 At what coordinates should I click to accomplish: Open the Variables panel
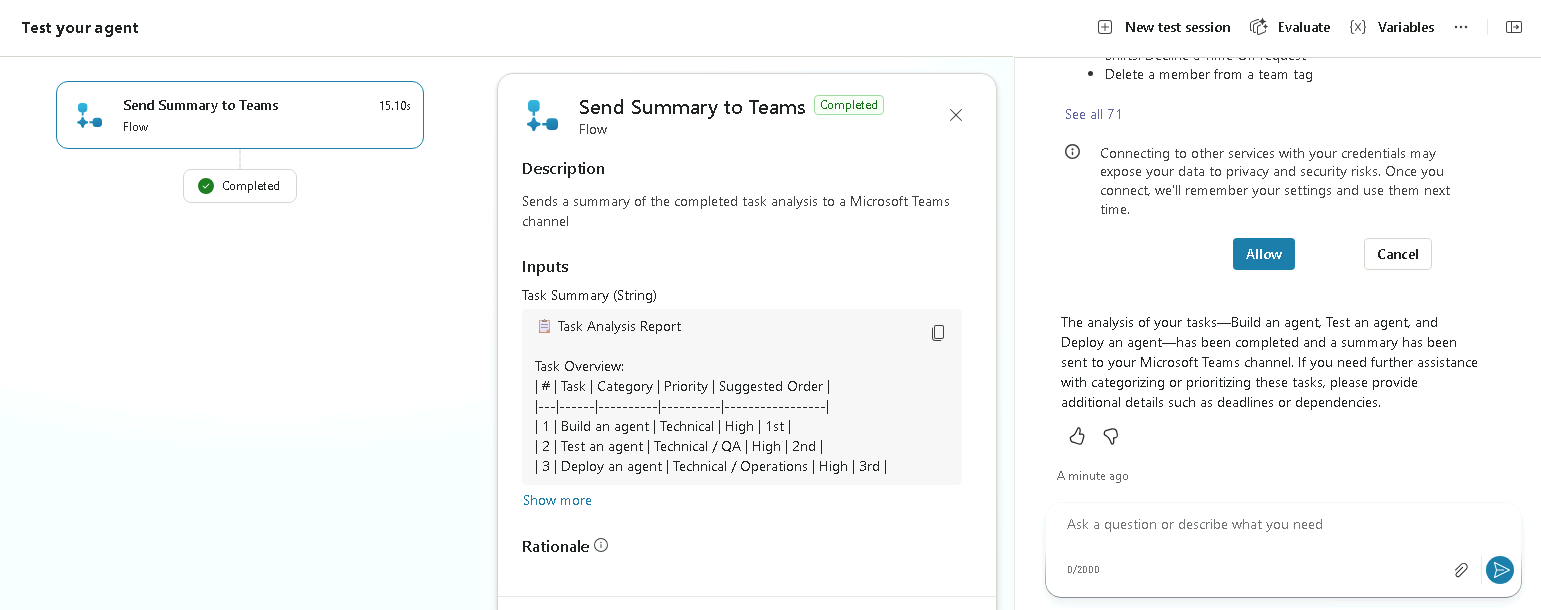click(x=1392, y=27)
